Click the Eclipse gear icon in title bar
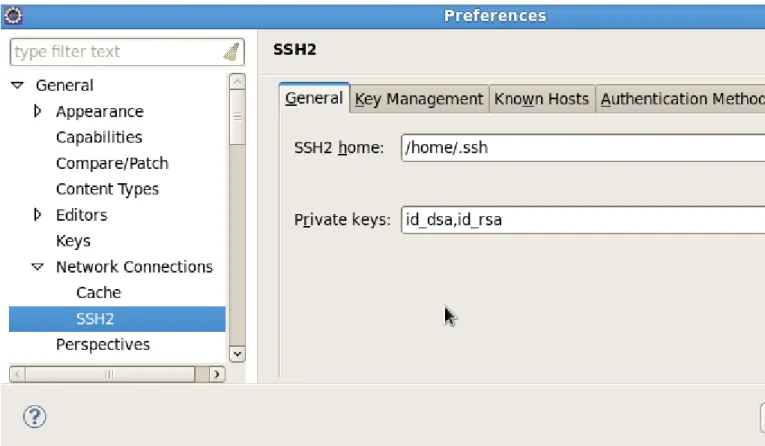 coord(13,16)
